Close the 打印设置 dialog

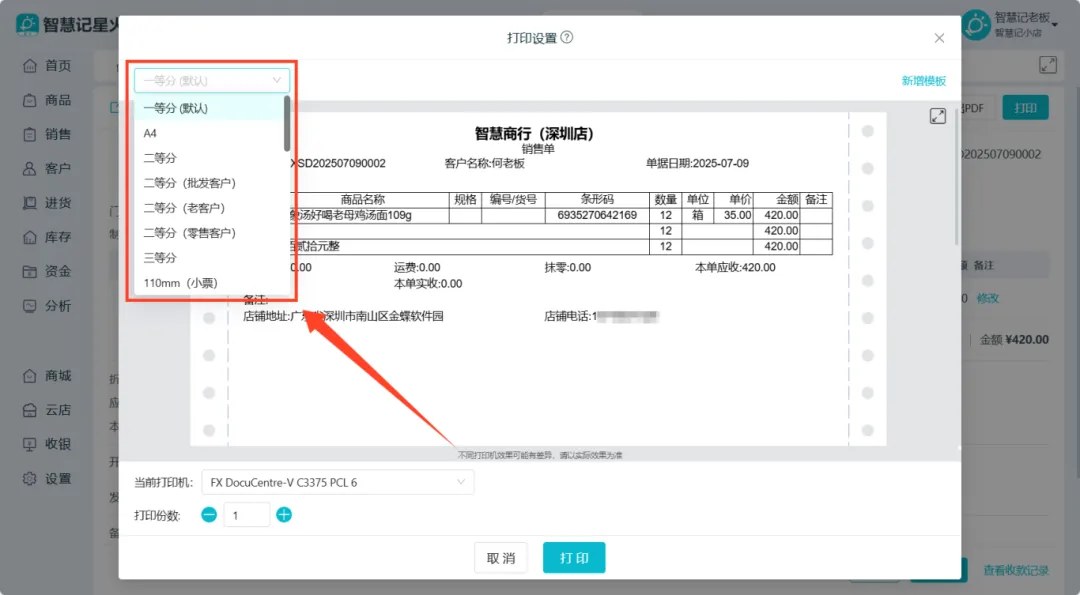(939, 38)
